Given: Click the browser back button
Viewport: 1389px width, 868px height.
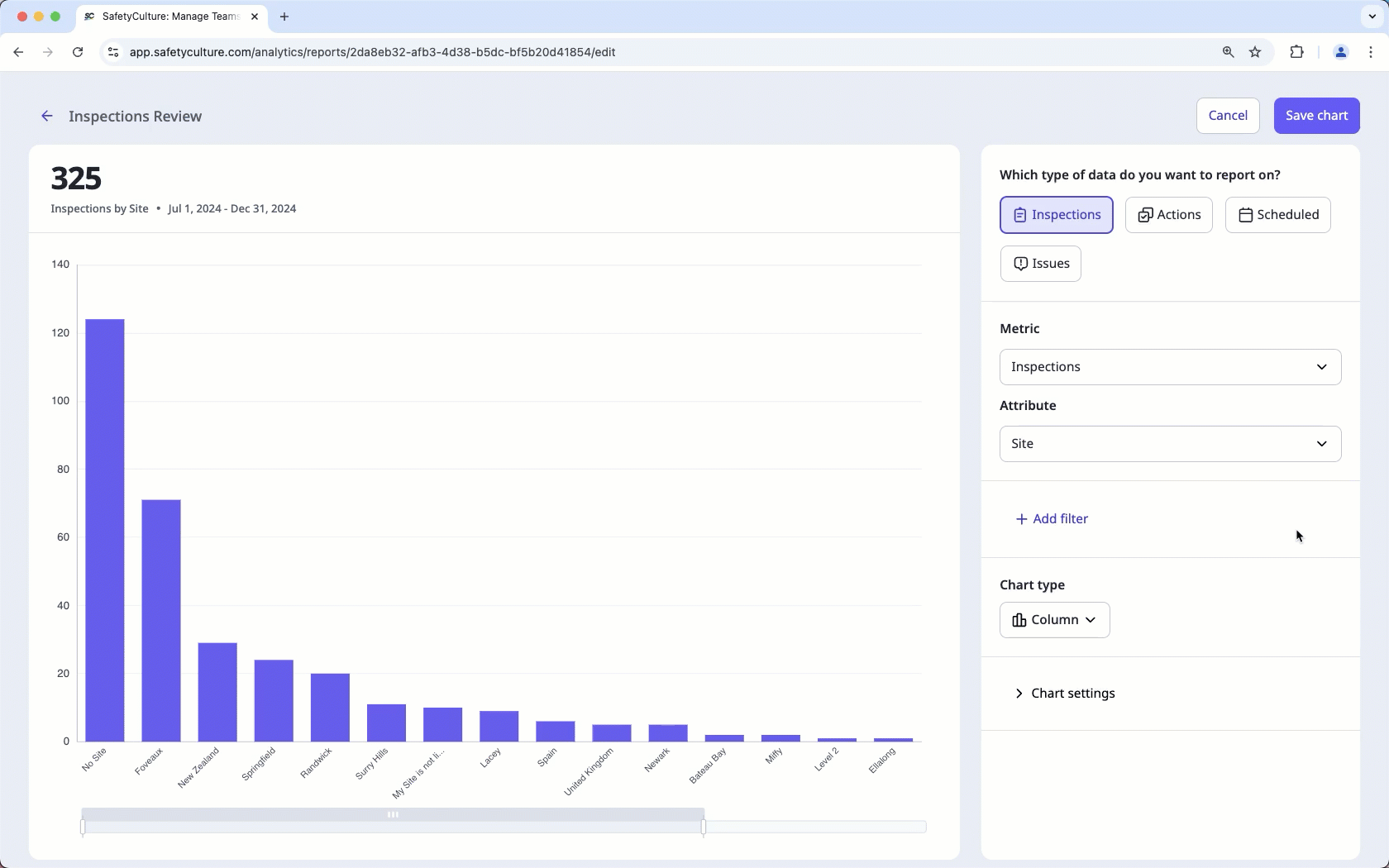Looking at the screenshot, I should (x=18, y=52).
